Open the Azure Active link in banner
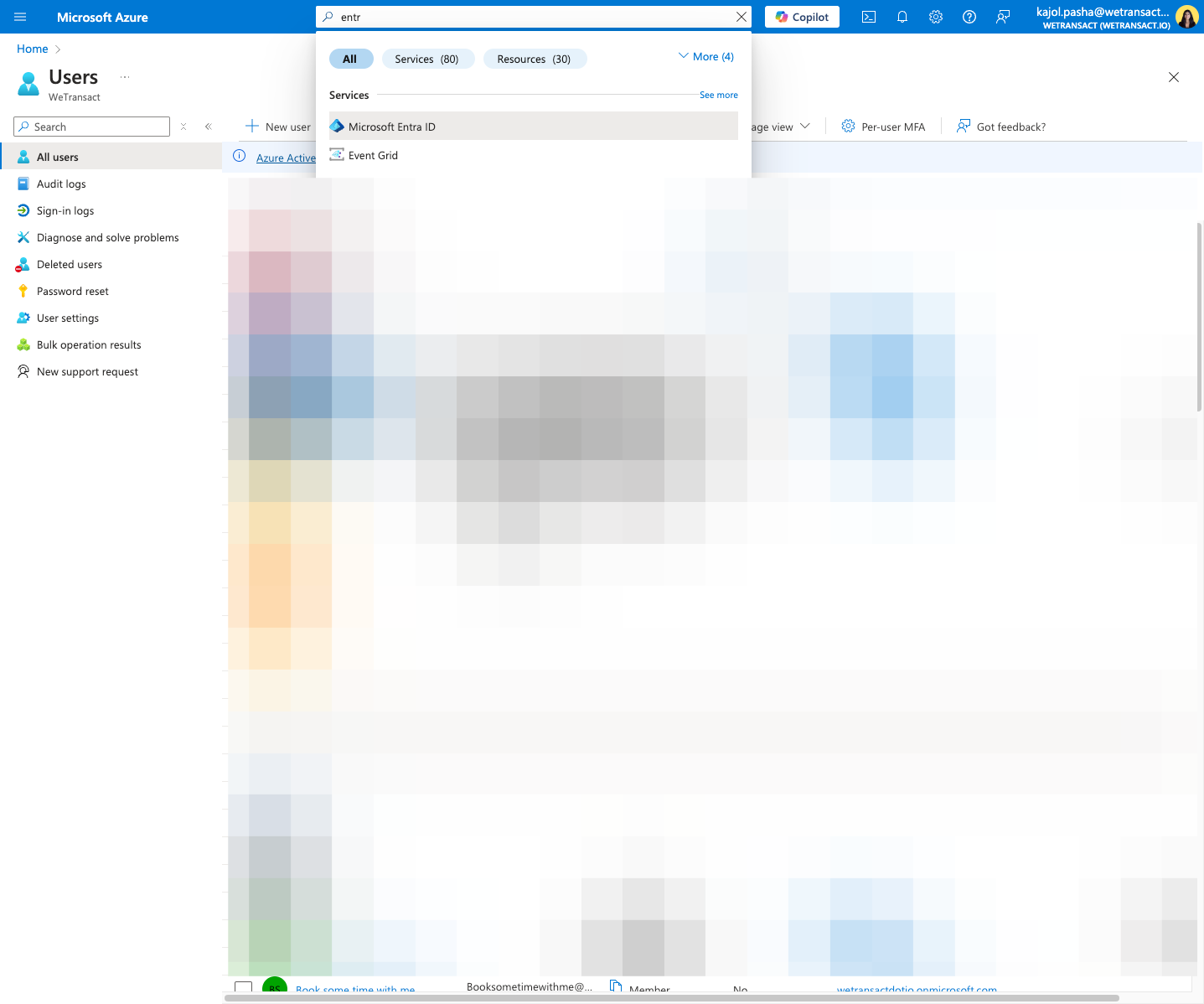1204x1004 pixels. 286,158
